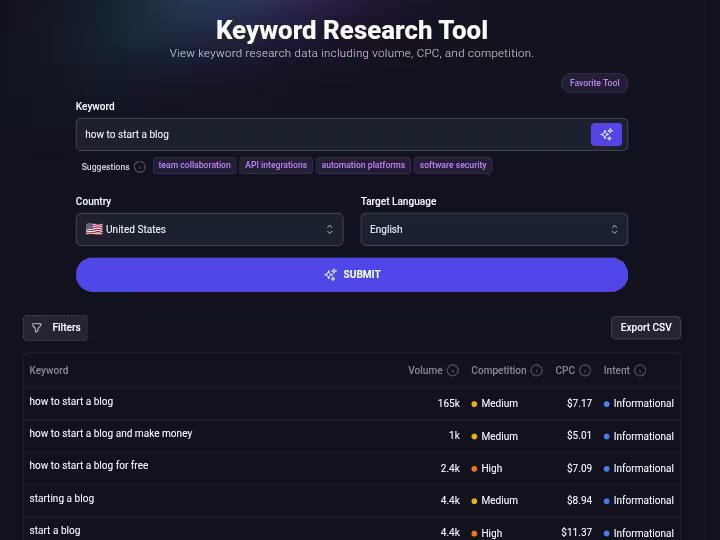Image resolution: width=720 pixels, height=540 pixels.
Task: Click the Intent column info icon
Action: (x=640, y=370)
